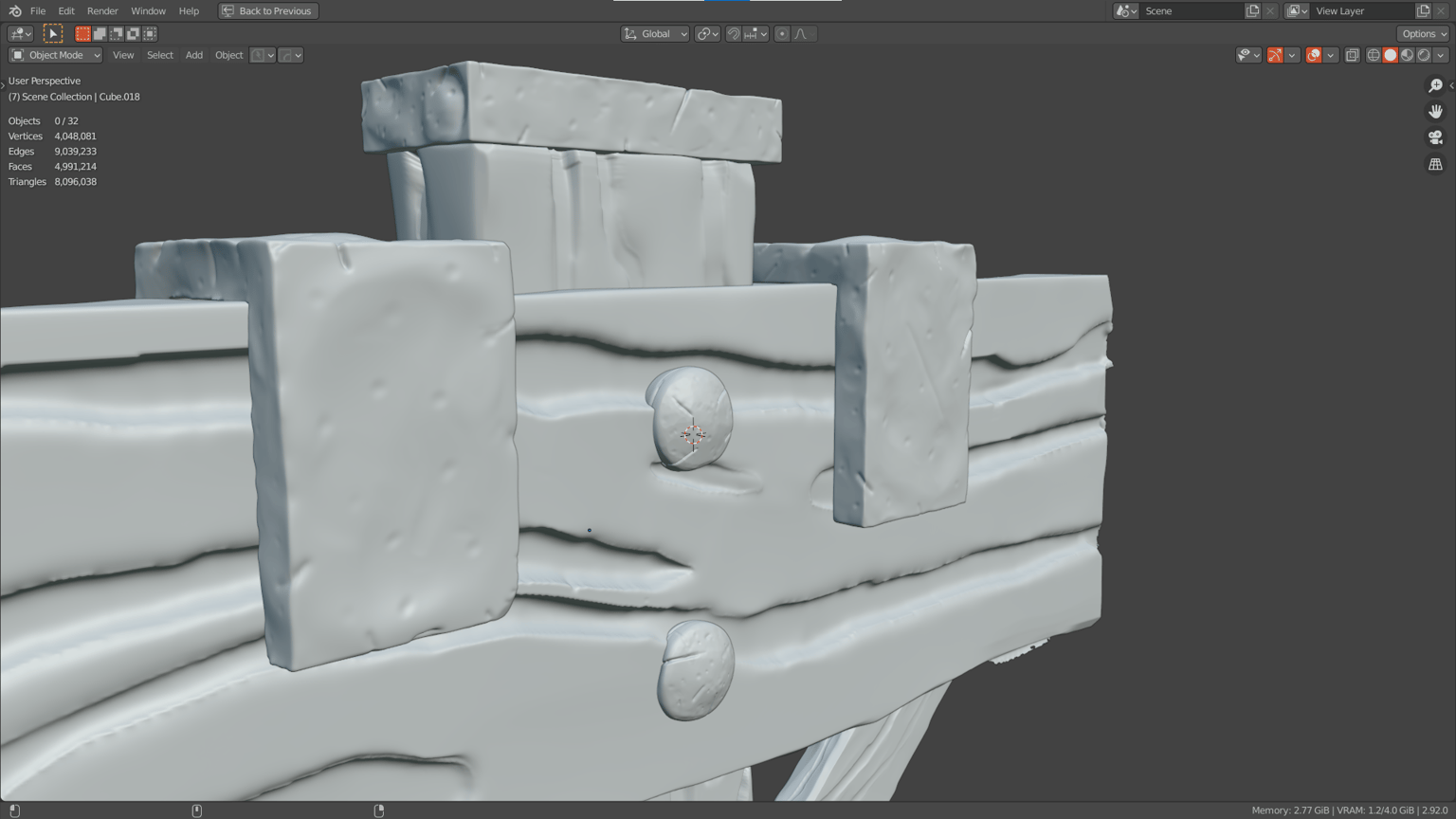Click the Back to Previous button

coord(268,10)
